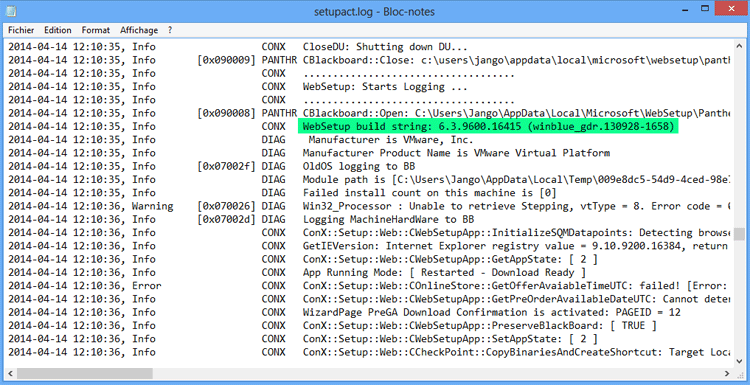Click the '[0x090008]' code

pyautogui.click(x=226, y=113)
